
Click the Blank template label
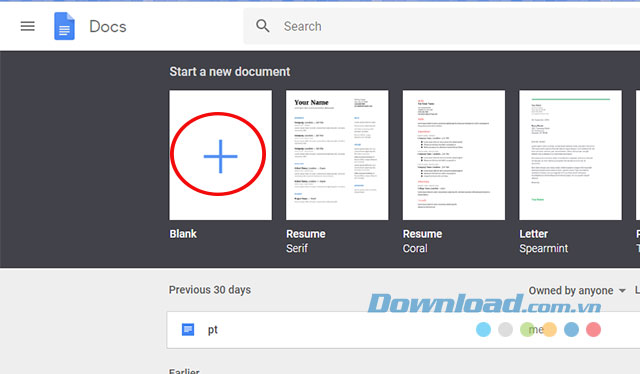[x=183, y=234]
